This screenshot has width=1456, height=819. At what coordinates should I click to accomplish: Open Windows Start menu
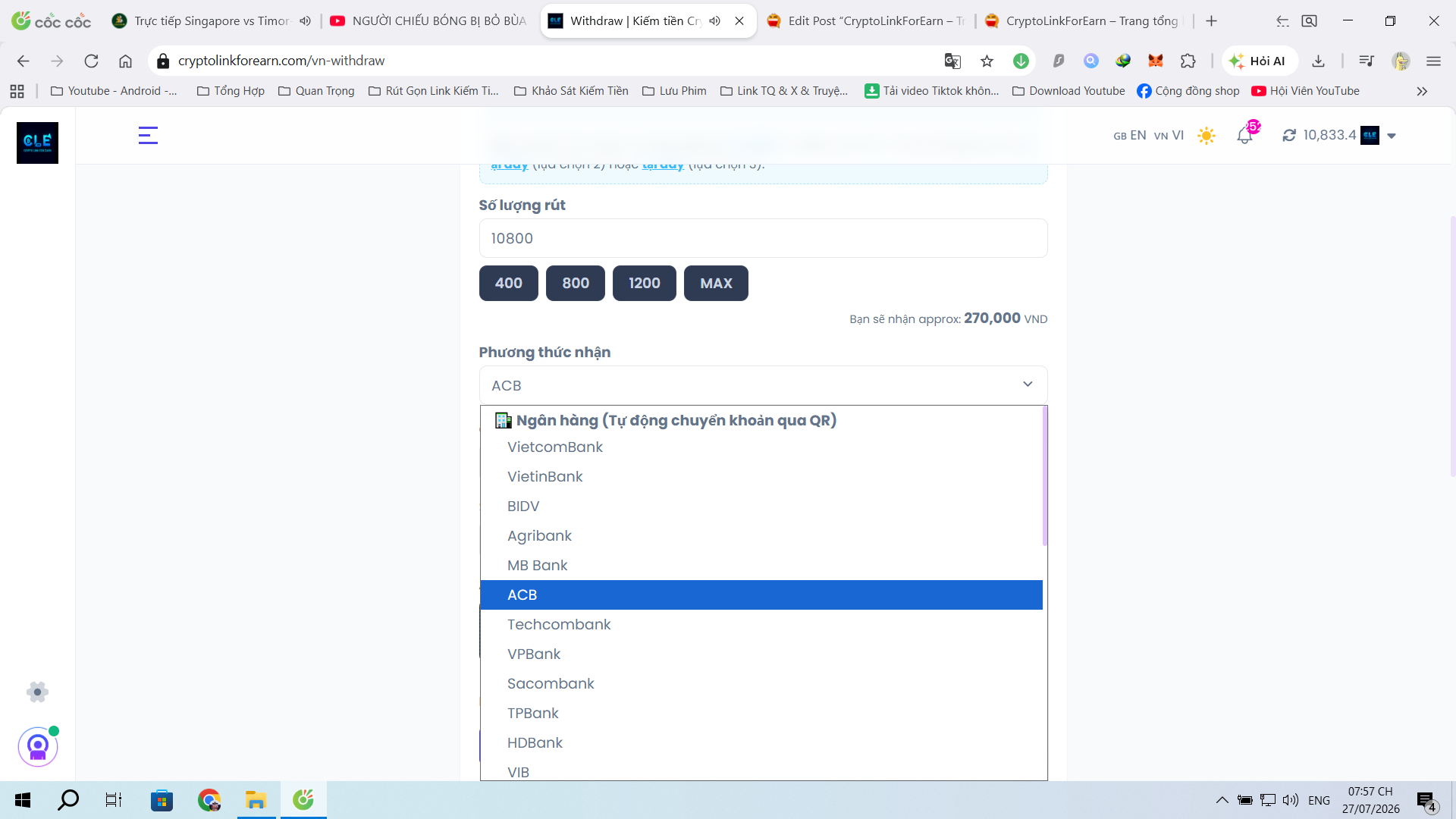[23, 800]
